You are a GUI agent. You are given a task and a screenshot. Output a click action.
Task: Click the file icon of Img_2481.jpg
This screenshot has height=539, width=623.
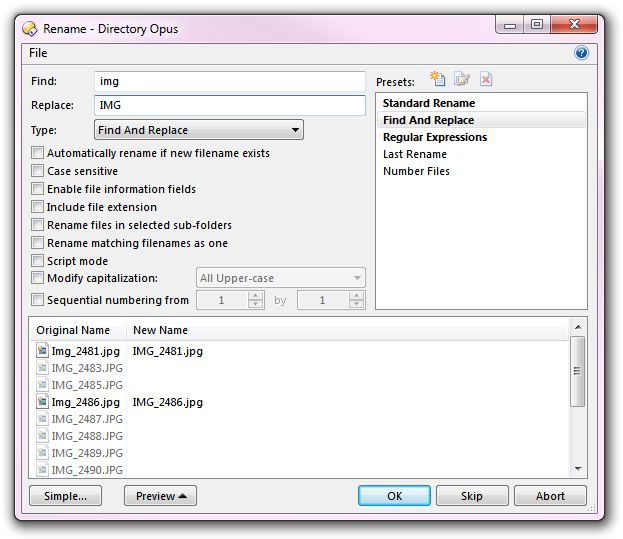click(x=42, y=351)
